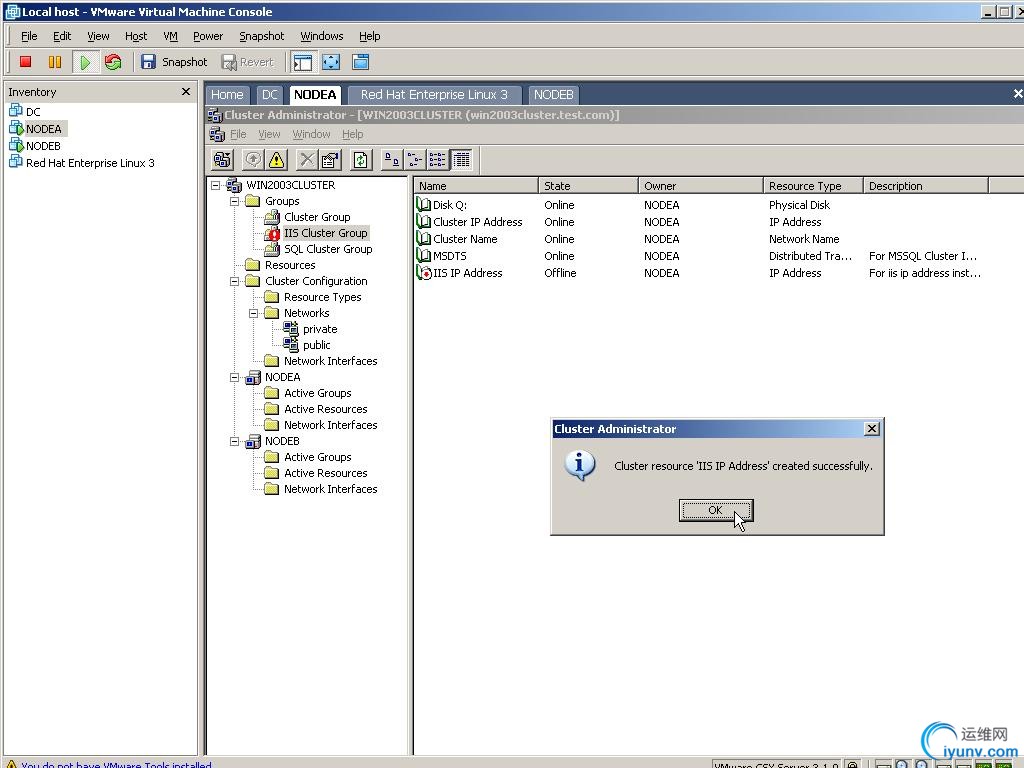The image size is (1024, 768).
Task: Switch to Large Icons view
Action: (391, 159)
